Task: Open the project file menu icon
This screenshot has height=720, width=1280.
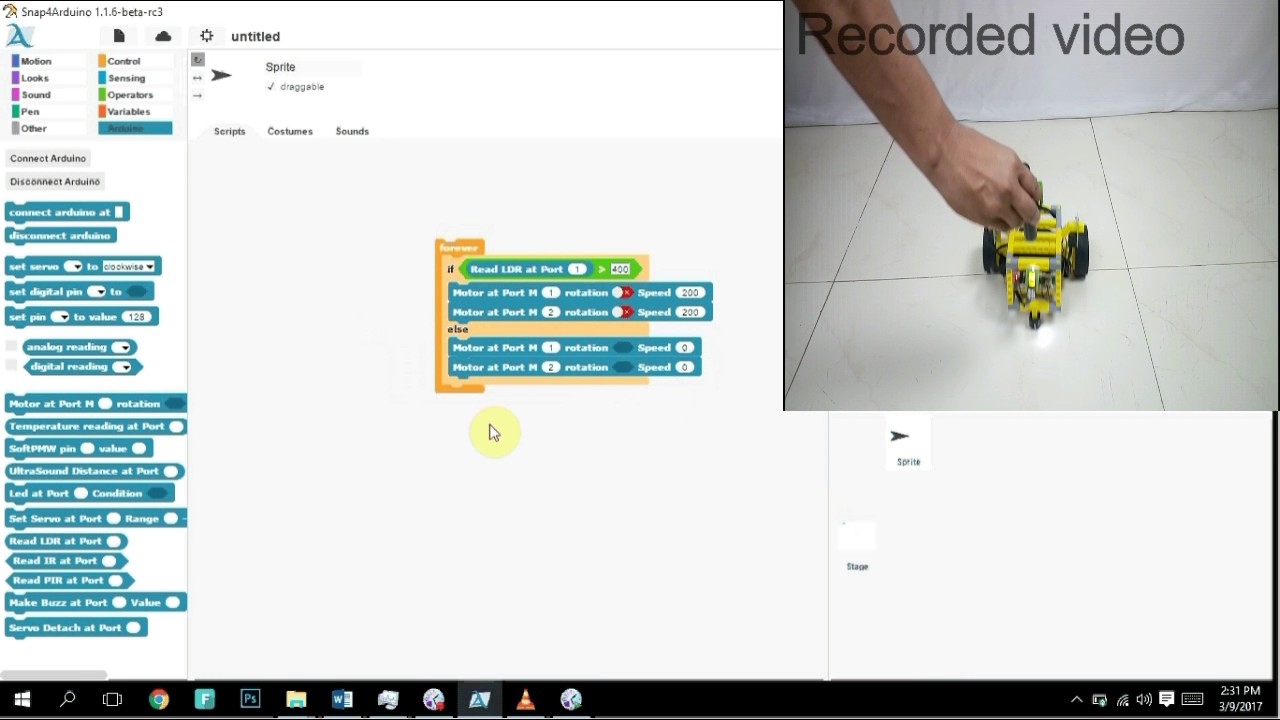Action: (119, 36)
